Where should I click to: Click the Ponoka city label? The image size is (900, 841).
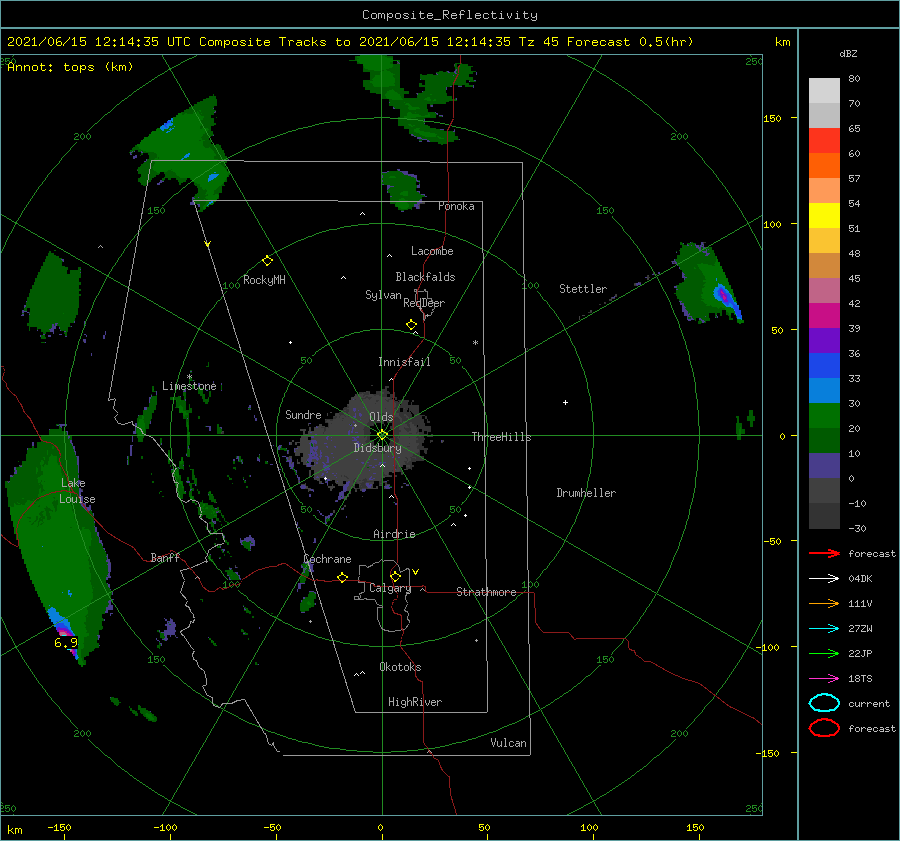click(x=456, y=206)
